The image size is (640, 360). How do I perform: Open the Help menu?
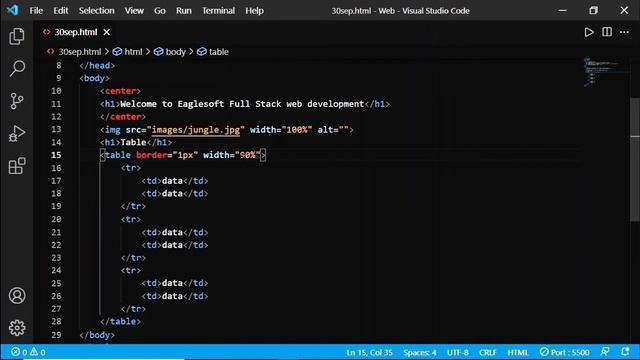tap(254, 11)
